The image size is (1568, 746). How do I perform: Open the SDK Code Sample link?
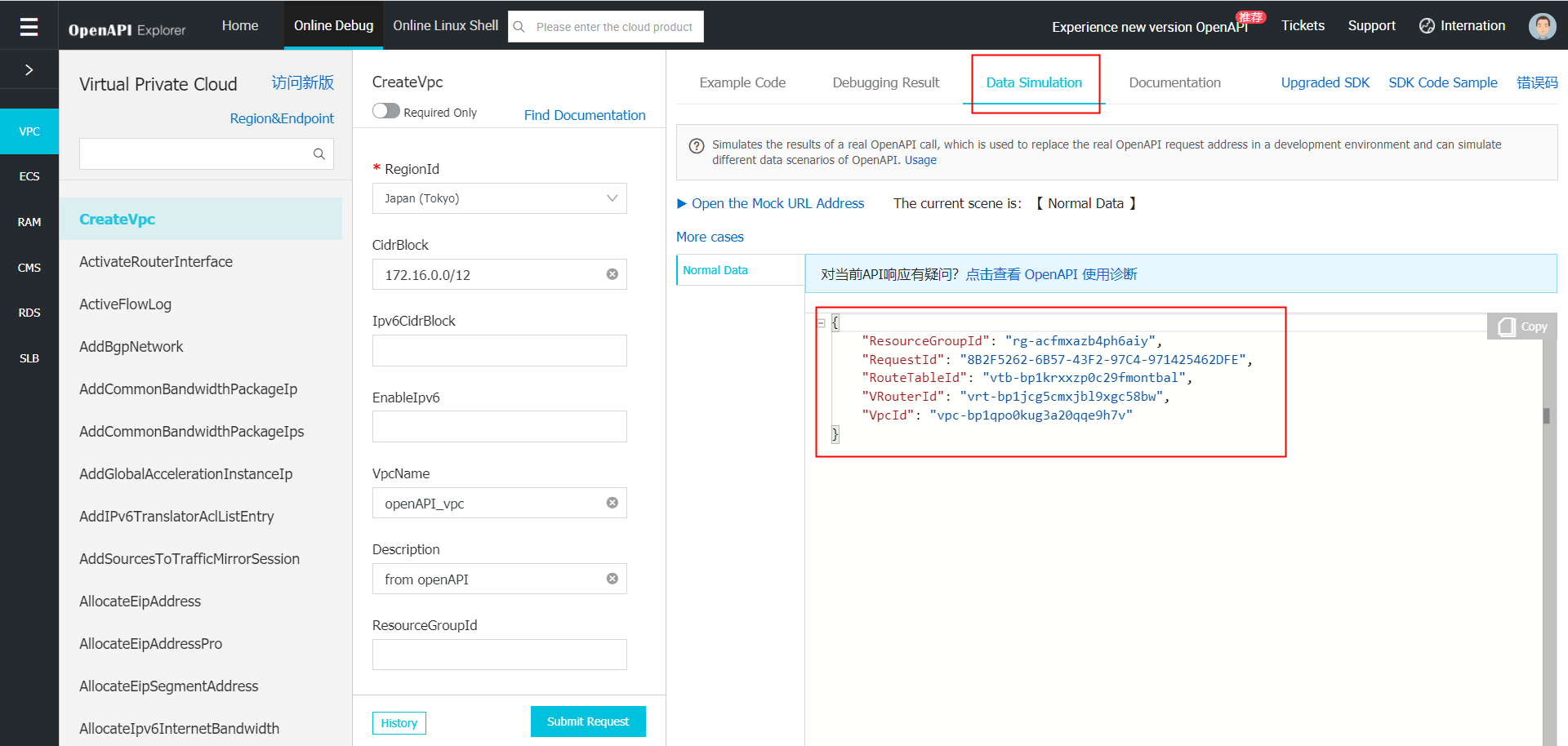(1442, 82)
